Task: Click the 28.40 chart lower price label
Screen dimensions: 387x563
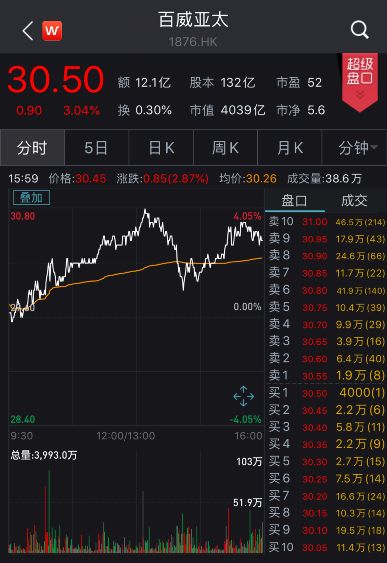Action: pos(23,419)
